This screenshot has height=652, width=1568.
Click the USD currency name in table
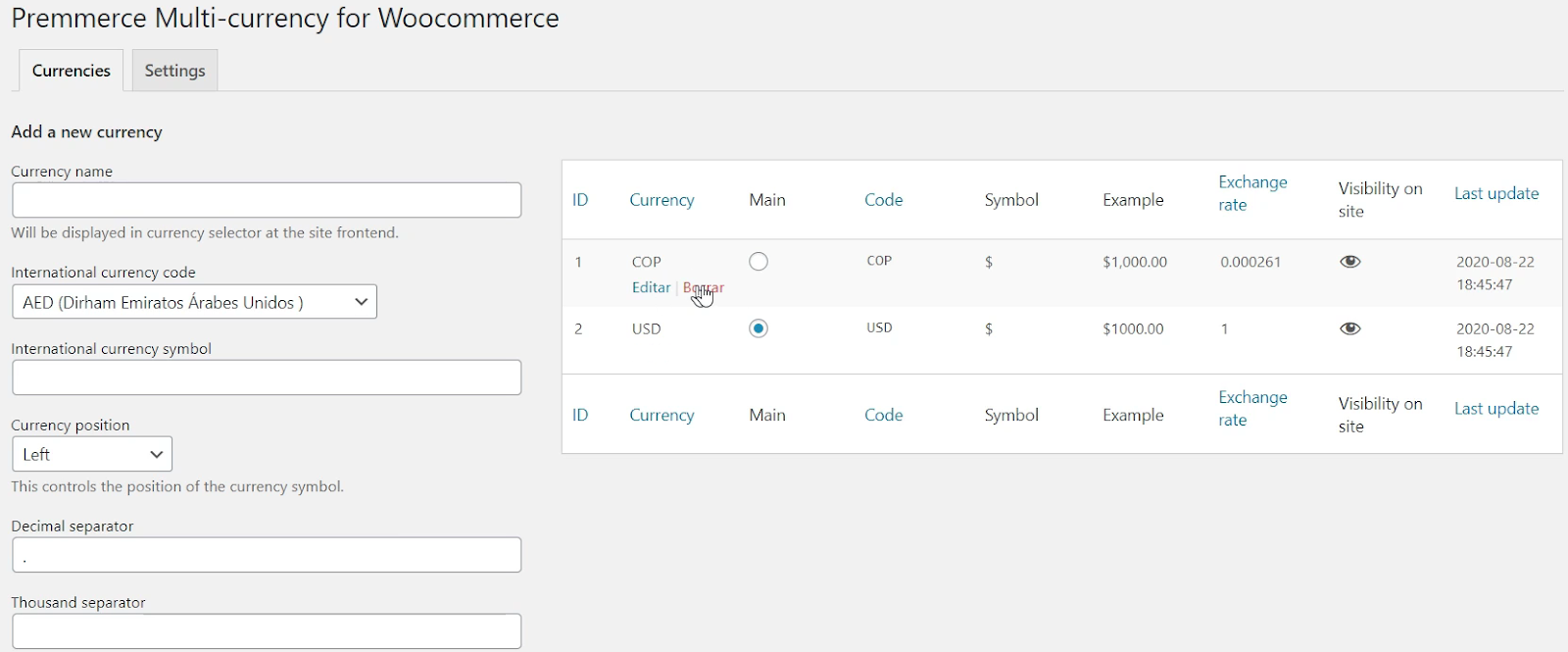click(647, 328)
